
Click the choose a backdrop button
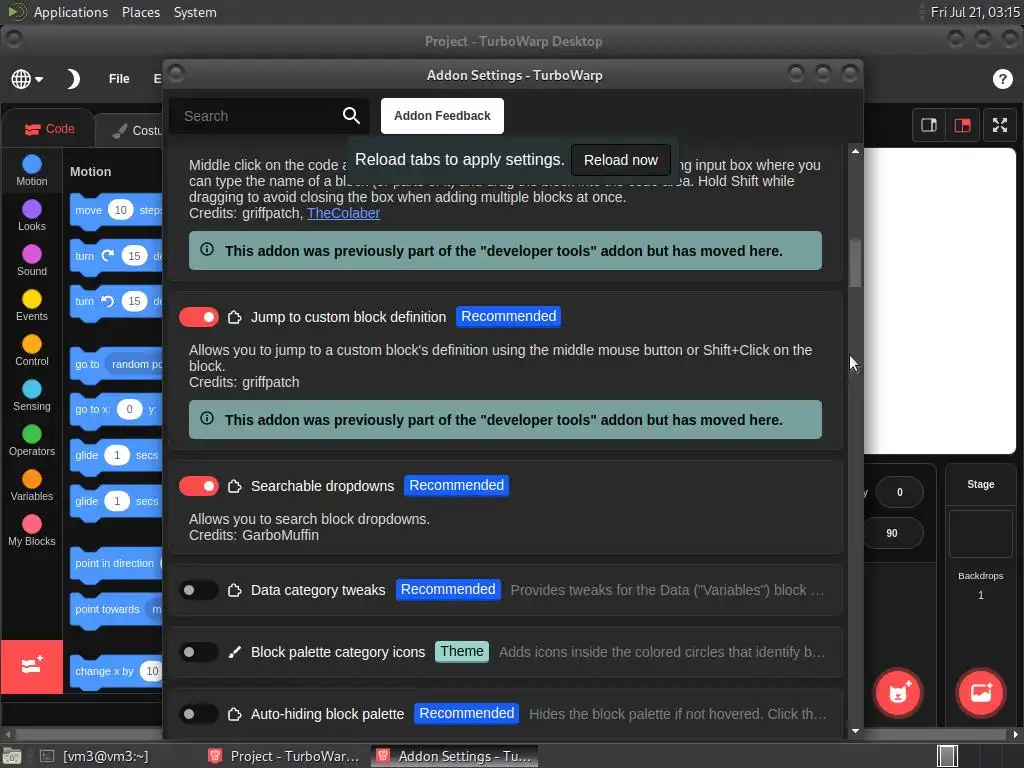[x=980, y=692]
